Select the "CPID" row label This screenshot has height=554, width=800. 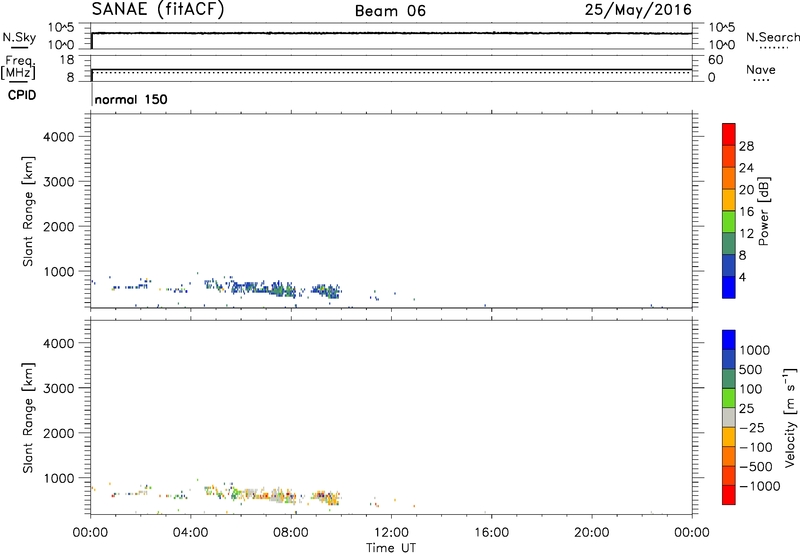point(22,95)
